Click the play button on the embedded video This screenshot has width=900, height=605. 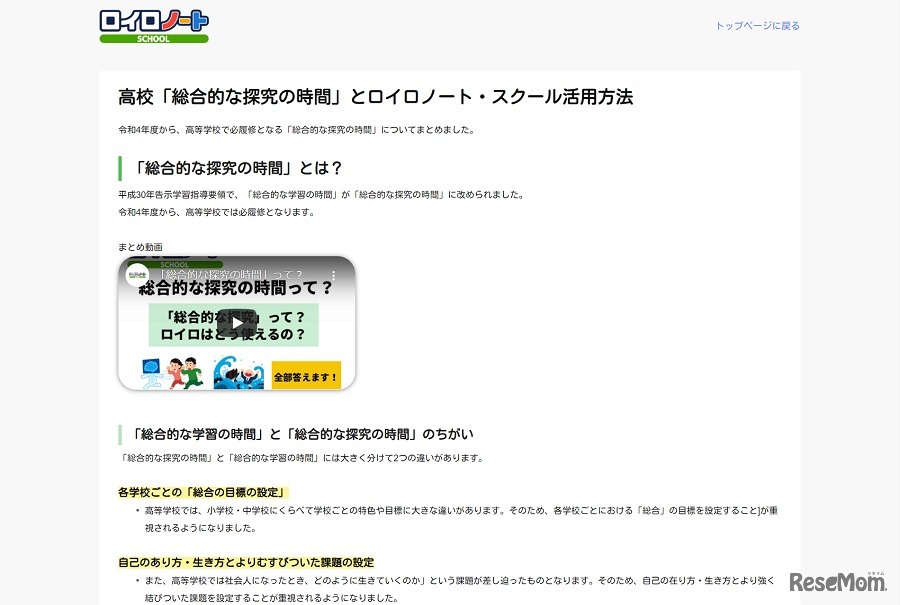[x=237, y=323]
